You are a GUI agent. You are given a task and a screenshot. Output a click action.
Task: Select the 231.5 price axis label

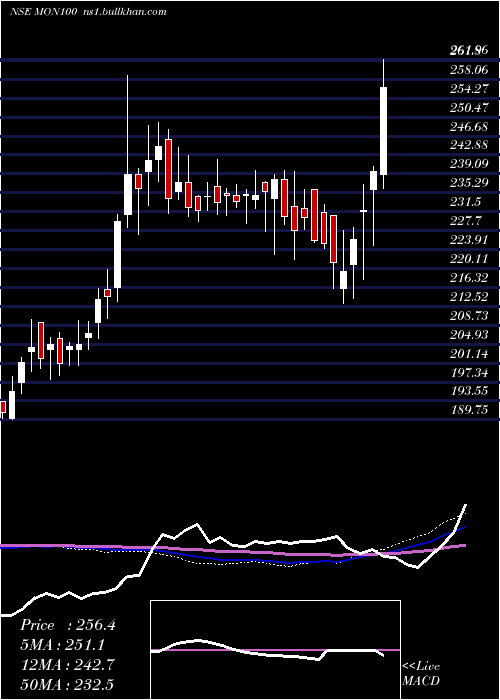click(x=465, y=202)
